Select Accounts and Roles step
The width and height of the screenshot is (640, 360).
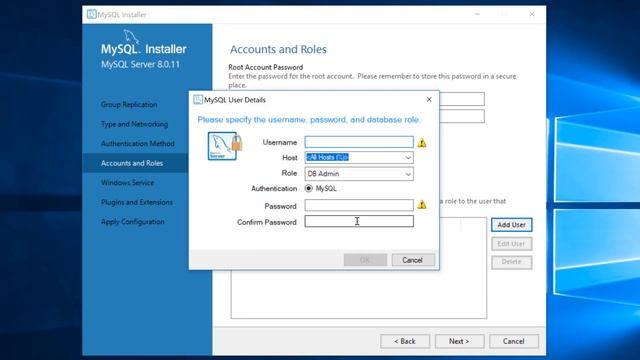(x=132, y=163)
